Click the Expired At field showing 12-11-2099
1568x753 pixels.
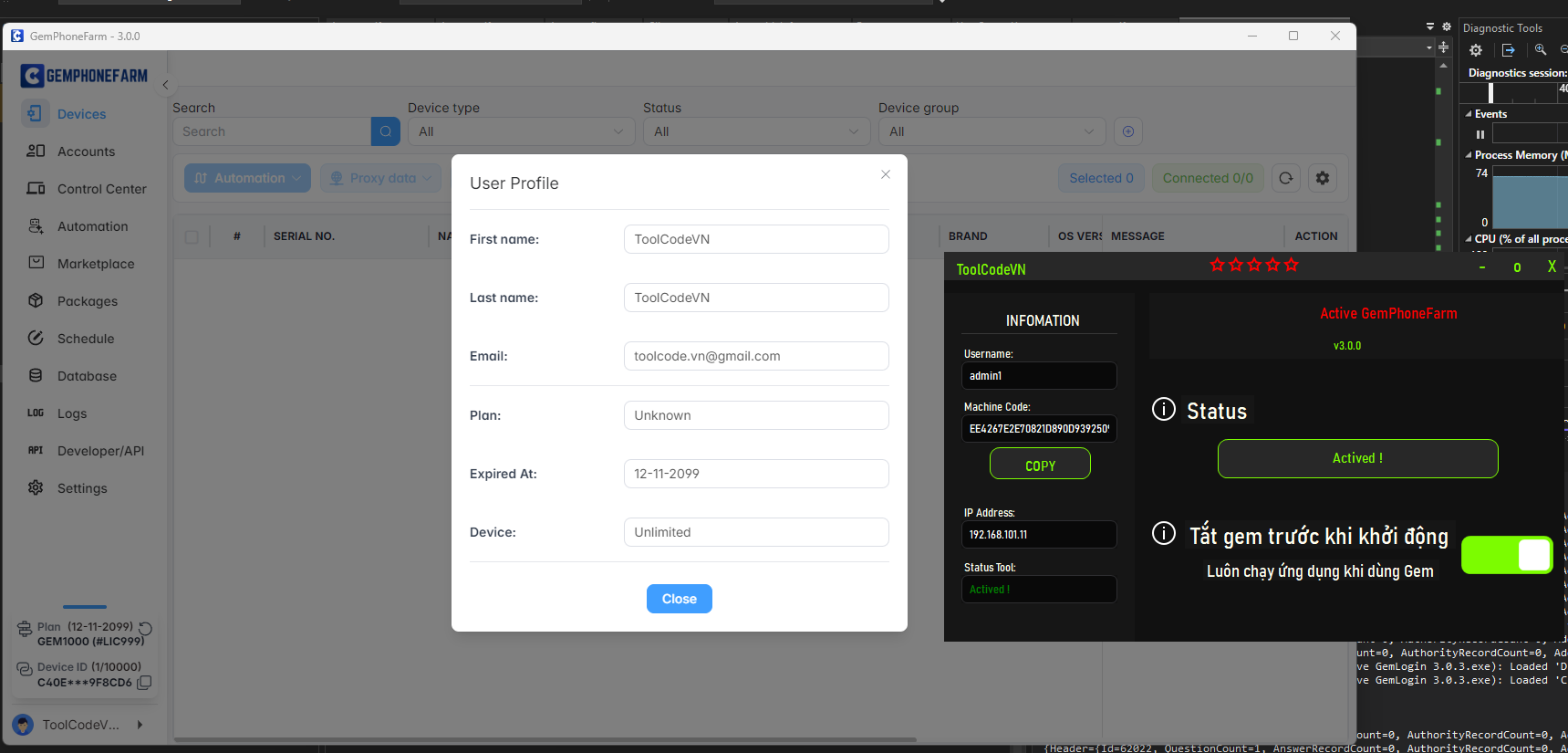(x=756, y=474)
